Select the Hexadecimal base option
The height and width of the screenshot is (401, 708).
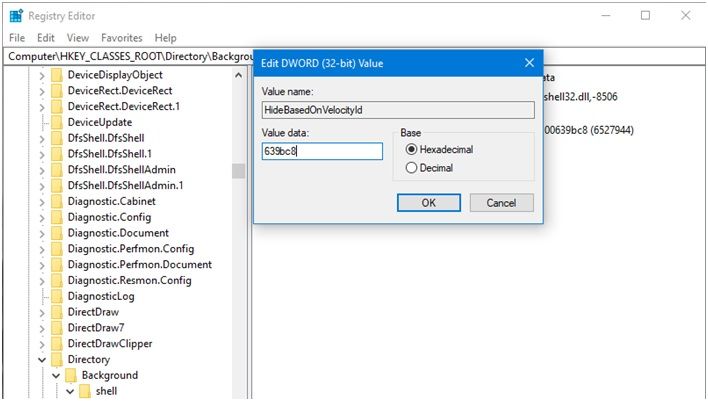click(x=411, y=149)
